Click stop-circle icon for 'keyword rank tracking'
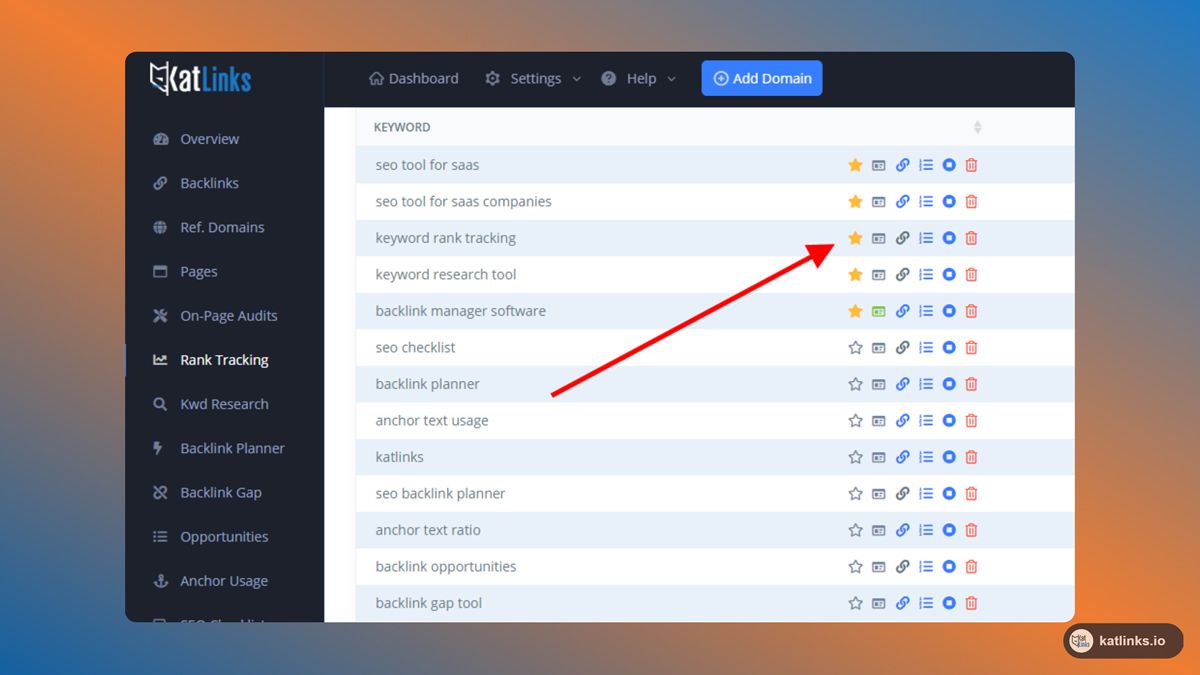 [949, 238]
